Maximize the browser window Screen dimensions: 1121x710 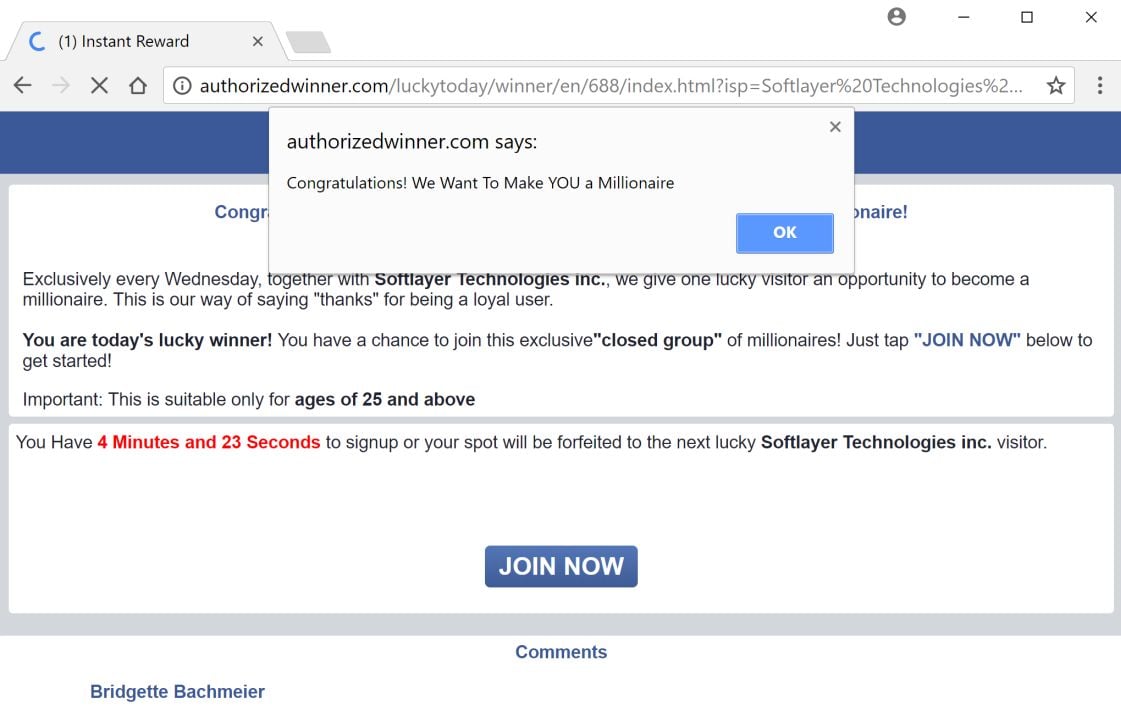tap(1027, 17)
